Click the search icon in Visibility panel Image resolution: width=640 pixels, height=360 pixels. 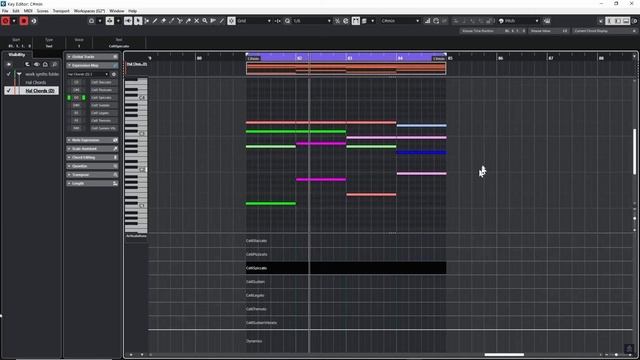click(x=54, y=64)
